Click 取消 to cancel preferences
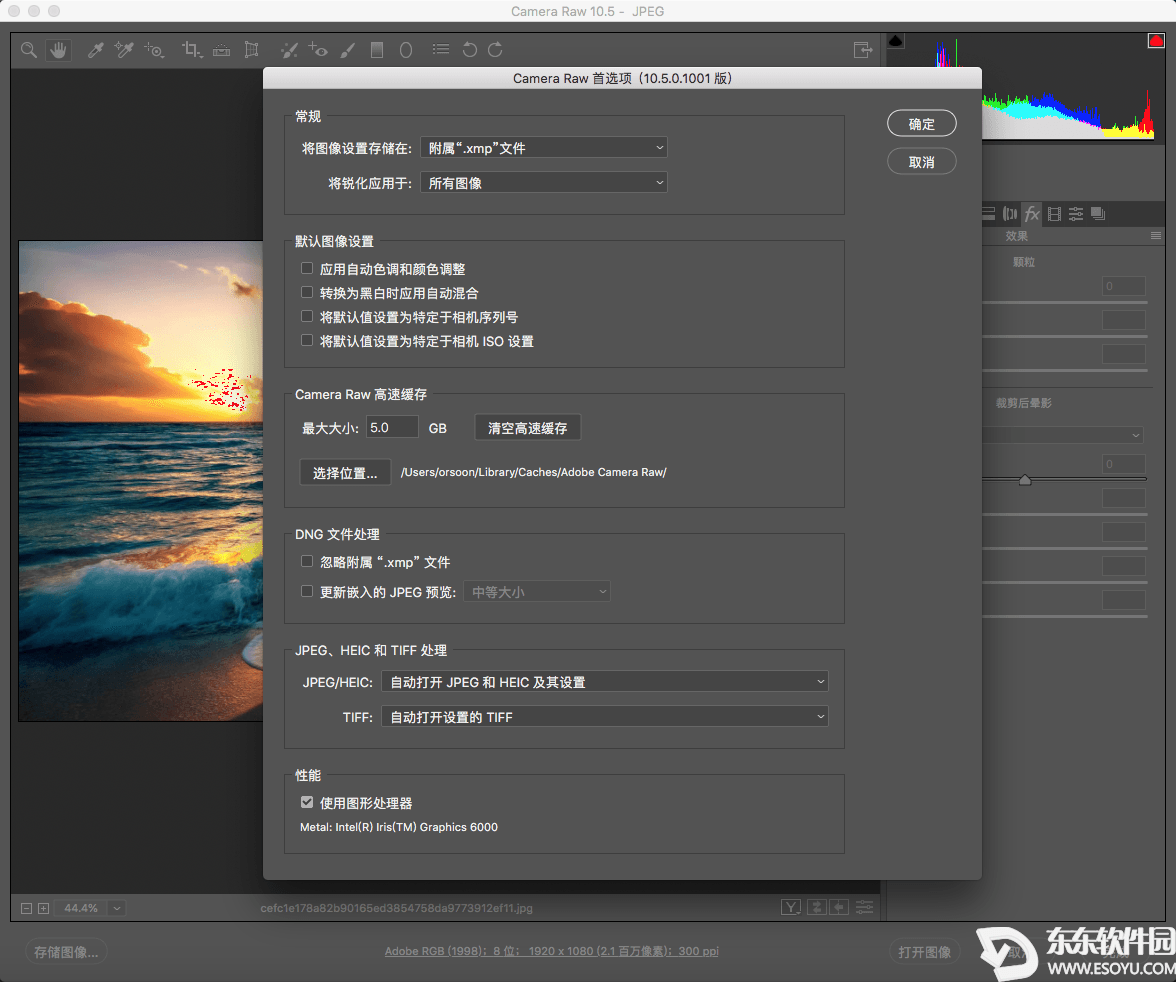 coord(922,161)
